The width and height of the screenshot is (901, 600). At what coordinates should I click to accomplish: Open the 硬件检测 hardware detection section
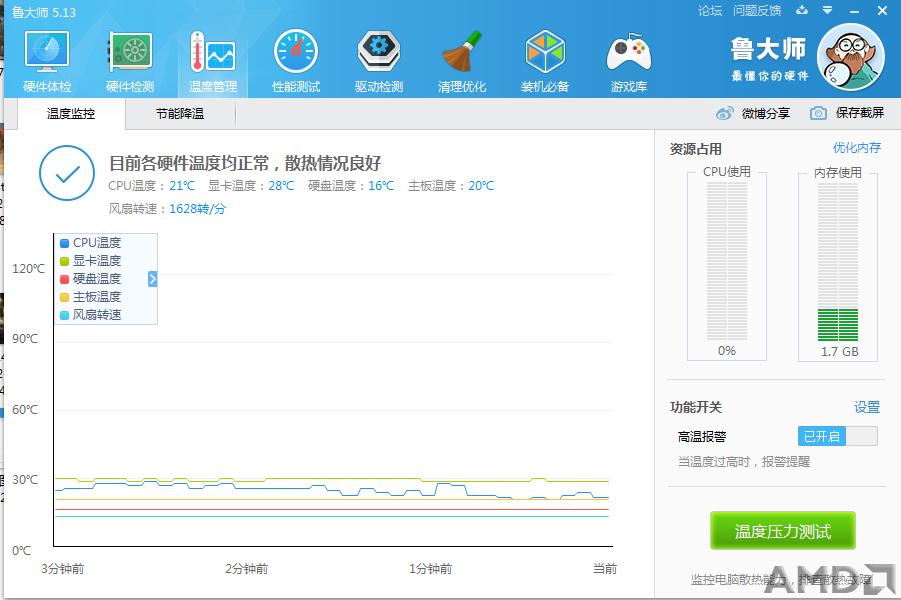coord(130,62)
